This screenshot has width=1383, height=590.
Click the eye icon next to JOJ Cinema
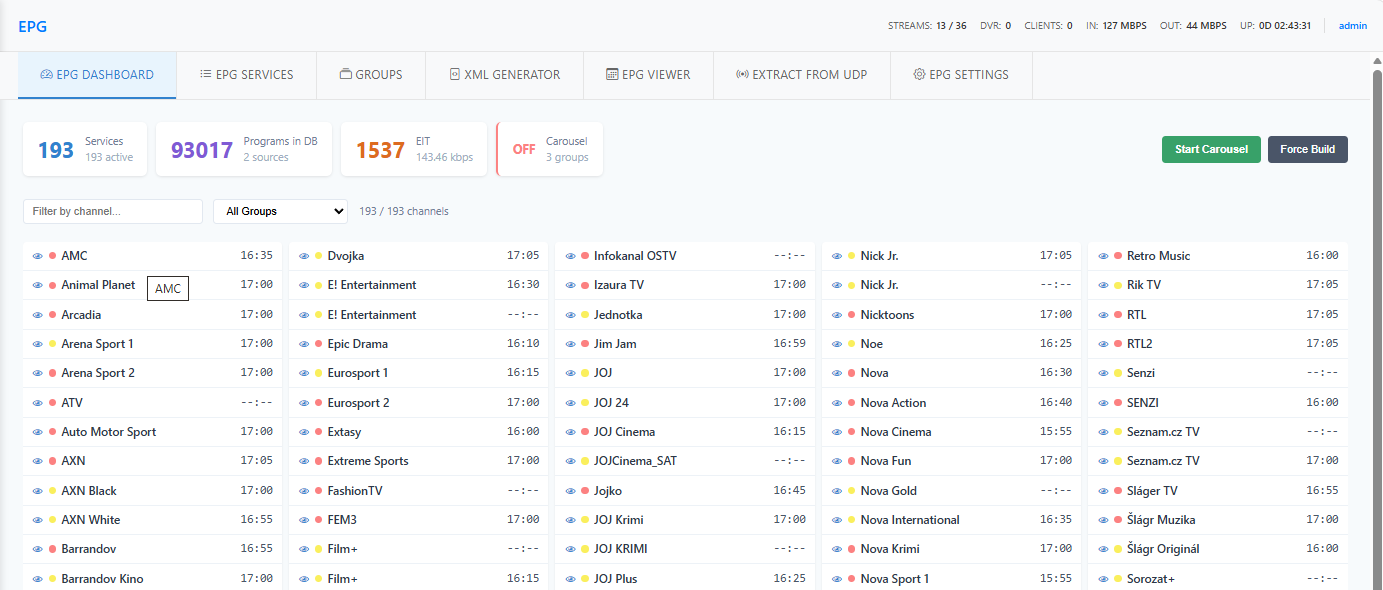(570, 432)
